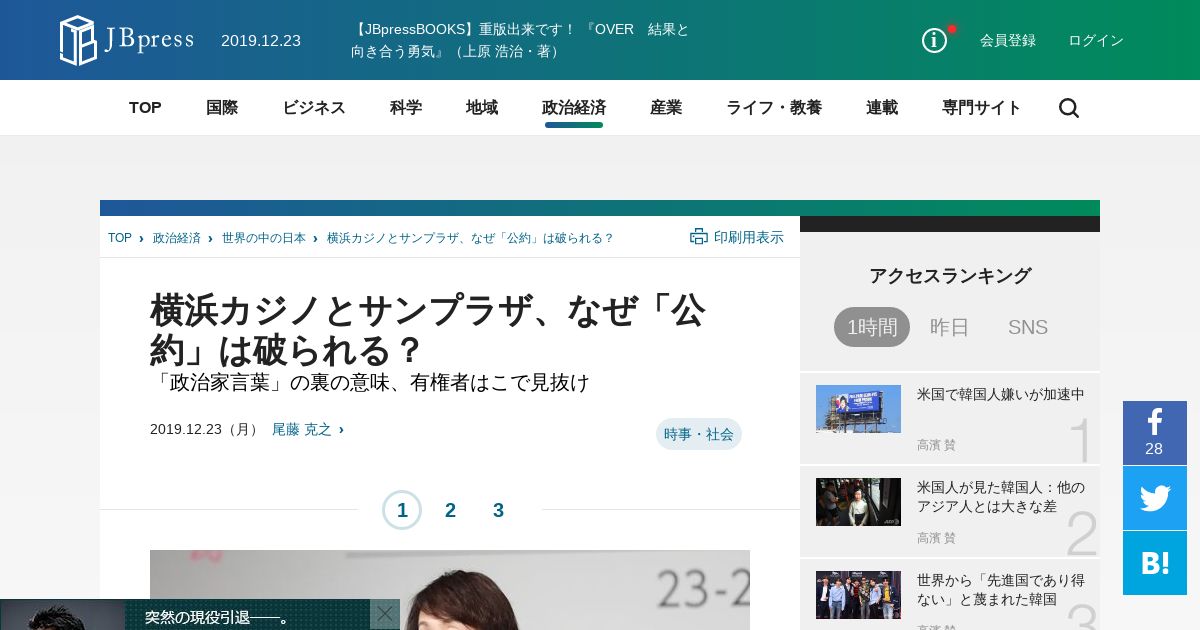Click TOP in the breadcrumb
Screen dimensions: 1200x630
click(x=120, y=238)
